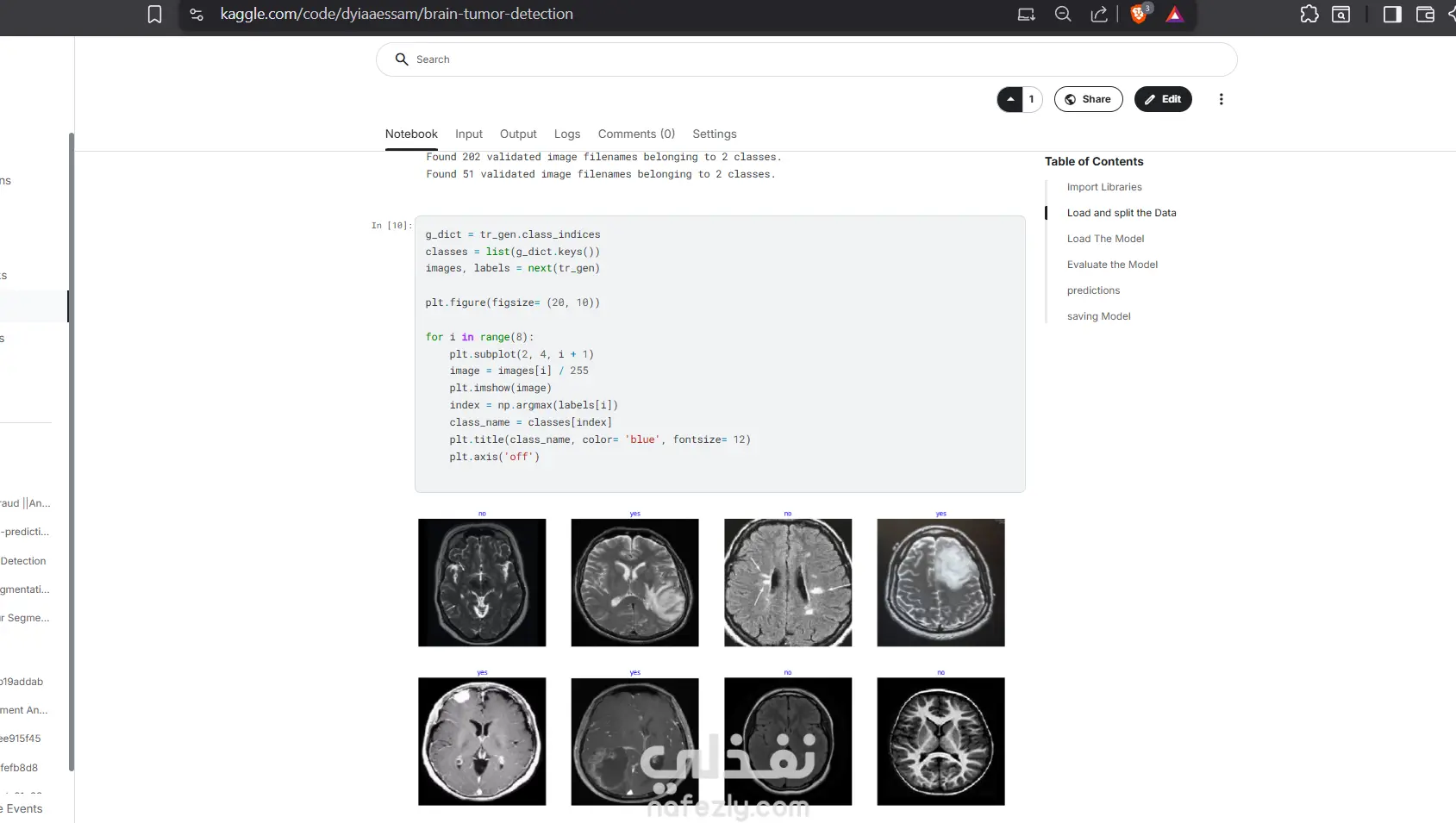Click the left sidebar vertical scrollbar
Viewport: 1456px width, 823px height.
[71, 452]
